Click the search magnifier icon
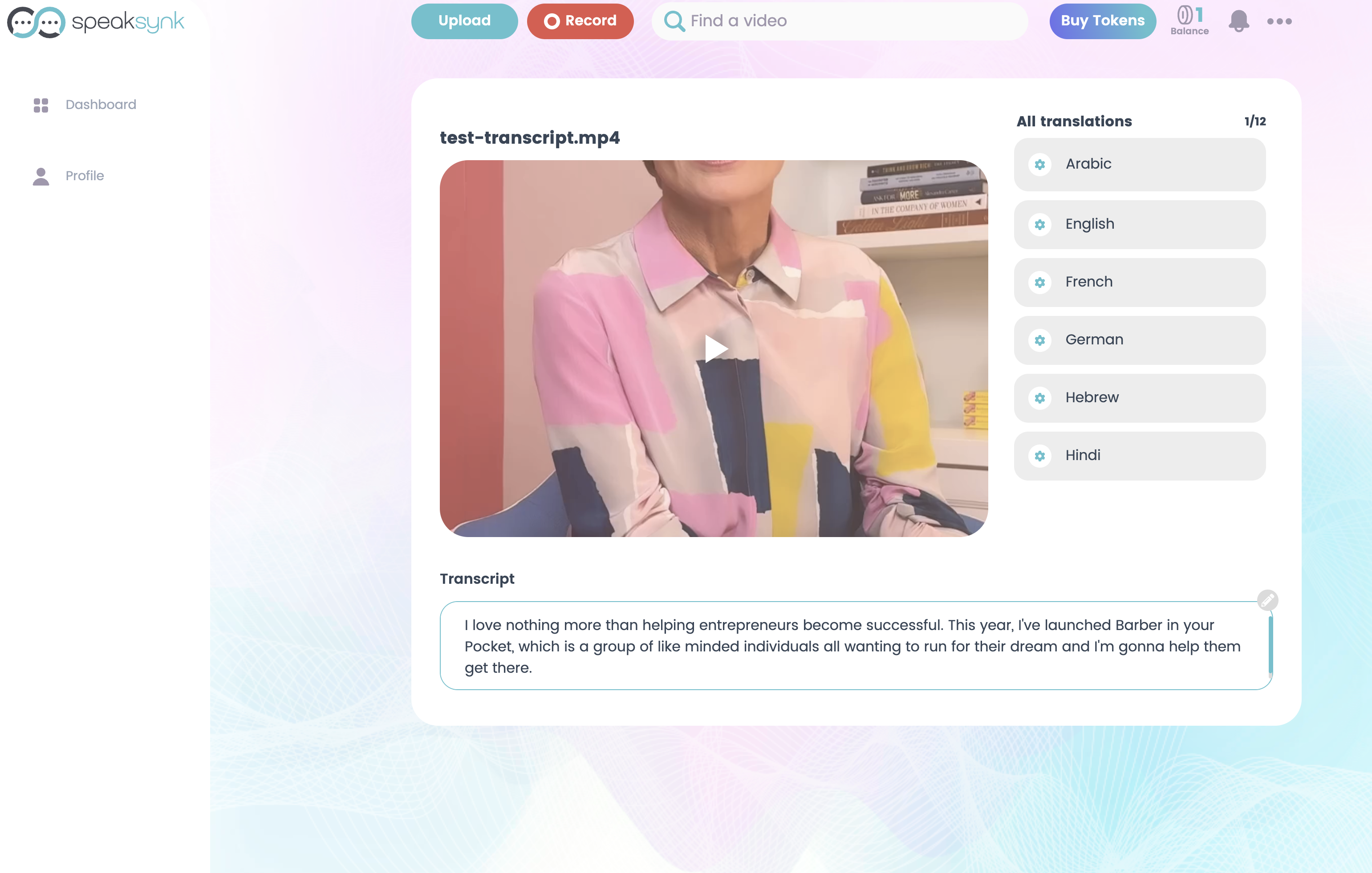This screenshot has height=873, width=1372. click(x=670, y=20)
